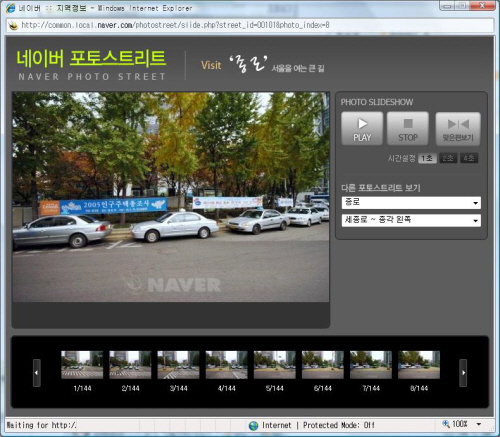Click the Internet zone globe icon
Screen dimensions: 500x437
(x=253, y=425)
